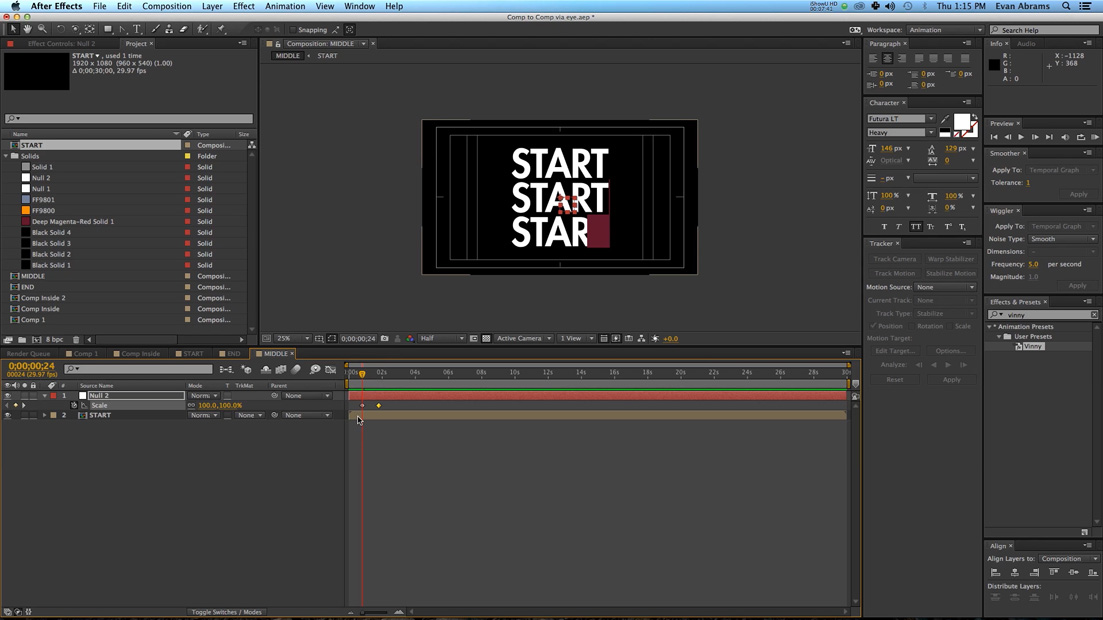Click the Search Help field
The image size is (1103, 620).
(x=1045, y=30)
